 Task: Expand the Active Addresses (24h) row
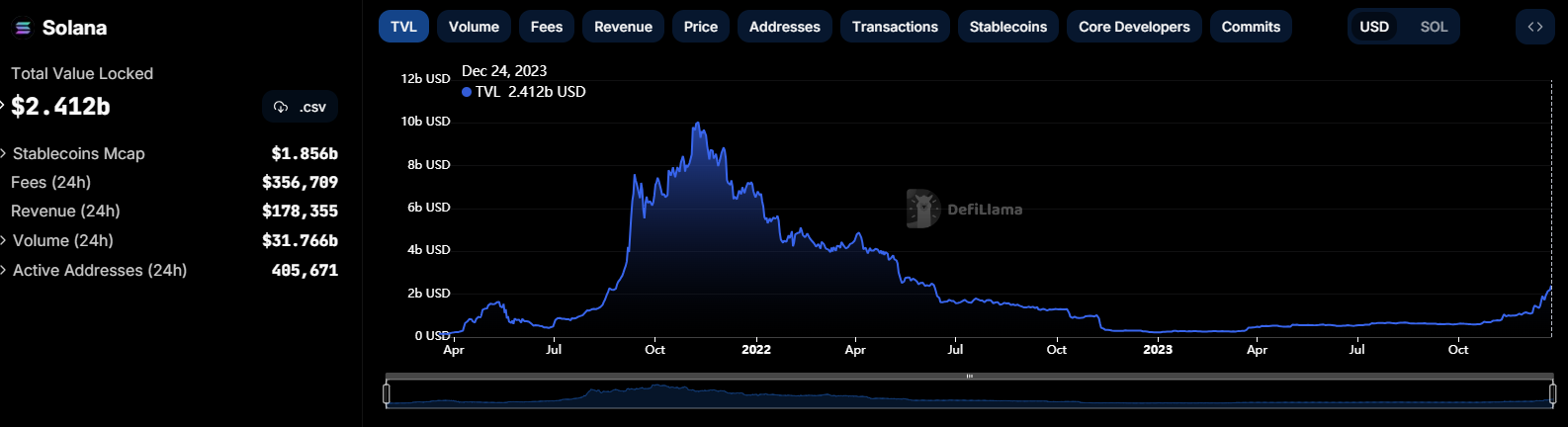click(4, 270)
